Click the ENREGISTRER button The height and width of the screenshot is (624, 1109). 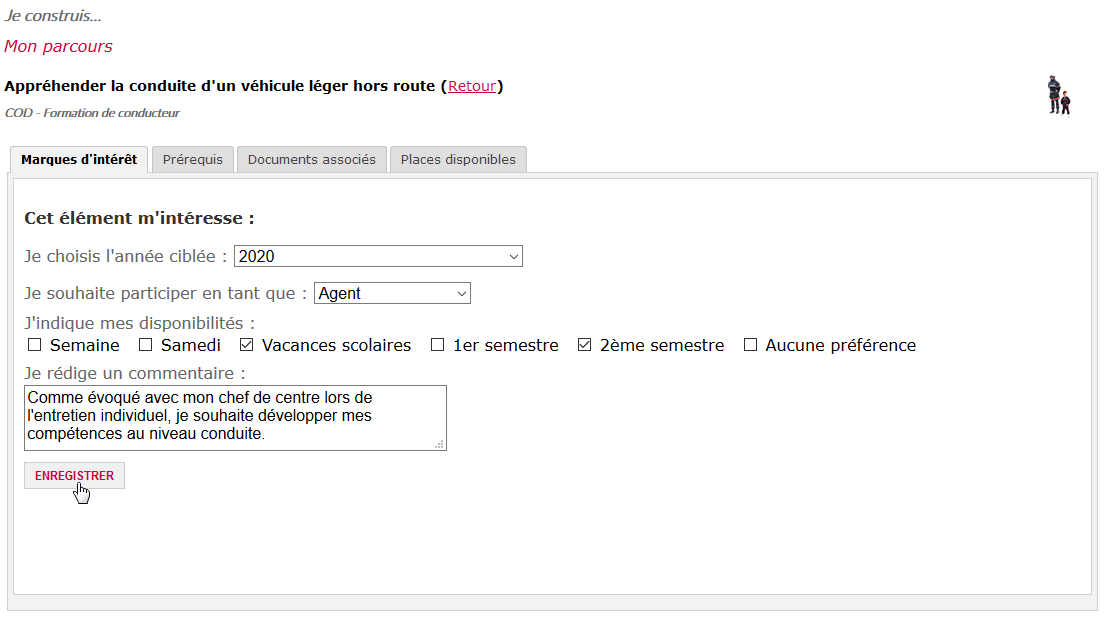pyautogui.click(x=74, y=475)
